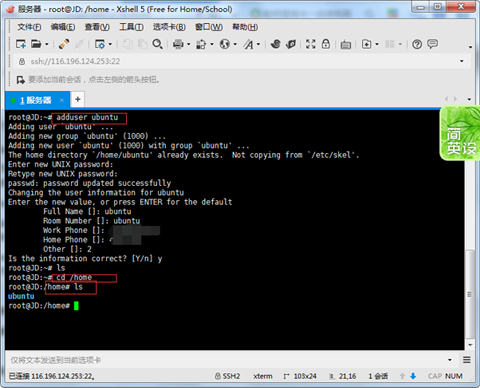Screen dimensions: 480x388
Task: Click the xterm status bar entry
Action: click(x=263, y=376)
